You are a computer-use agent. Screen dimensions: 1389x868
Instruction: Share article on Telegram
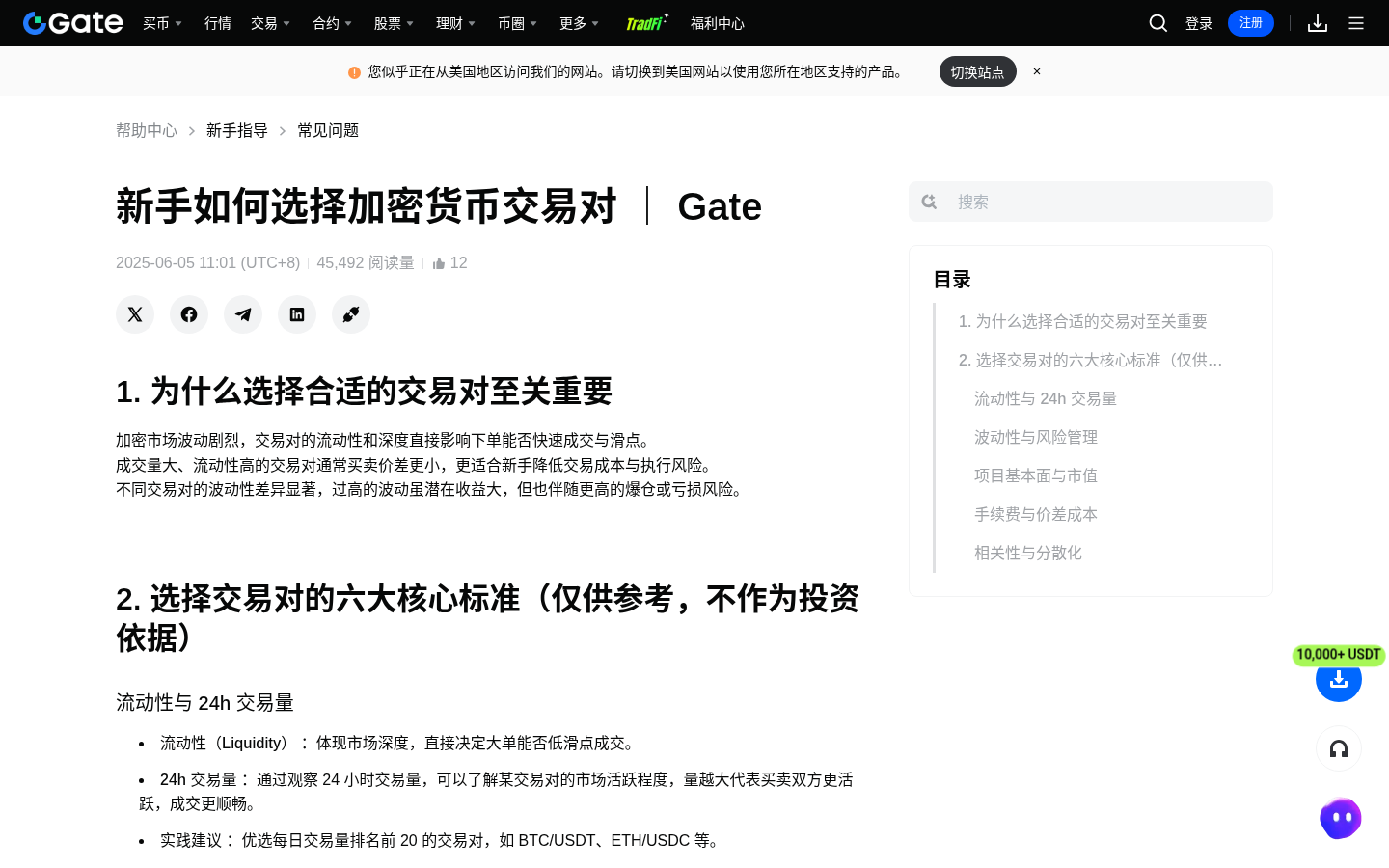[x=243, y=314]
